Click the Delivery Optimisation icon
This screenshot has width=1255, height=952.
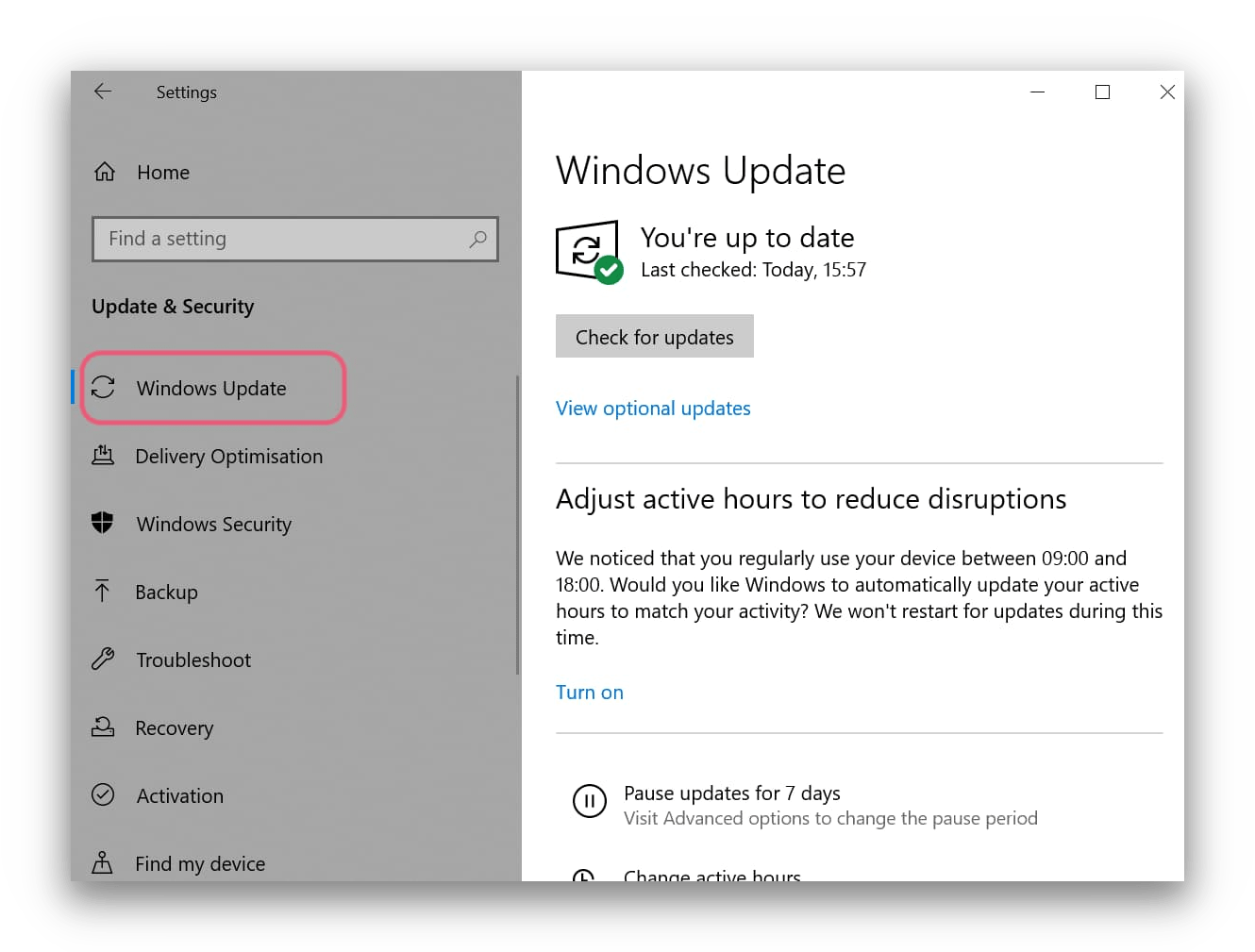pos(103,456)
